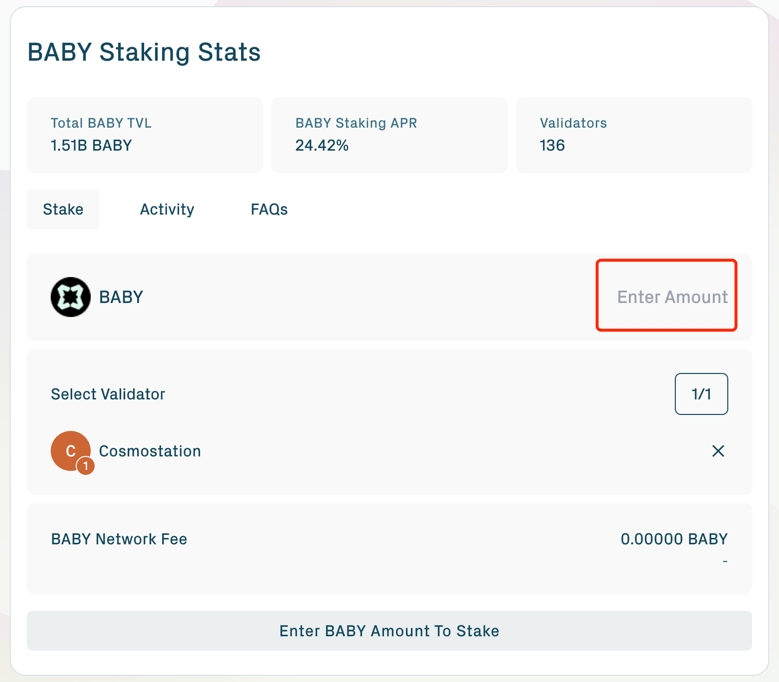Click the Select Validator label
The width and height of the screenshot is (779, 682).
(108, 394)
